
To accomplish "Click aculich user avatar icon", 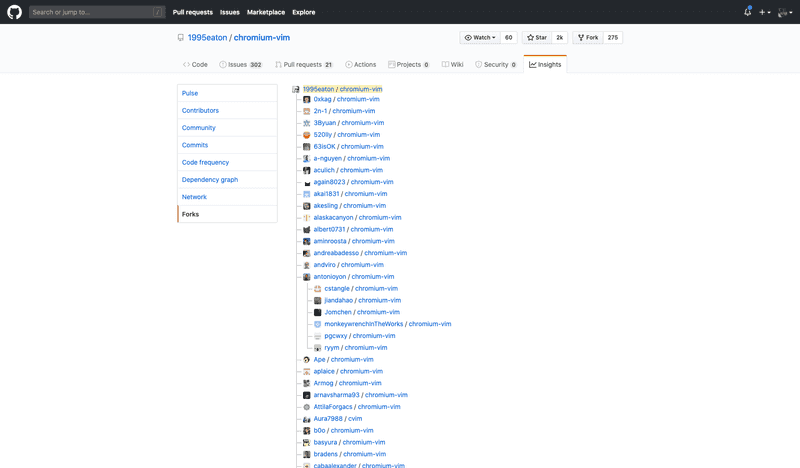I will click(x=307, y=170).
